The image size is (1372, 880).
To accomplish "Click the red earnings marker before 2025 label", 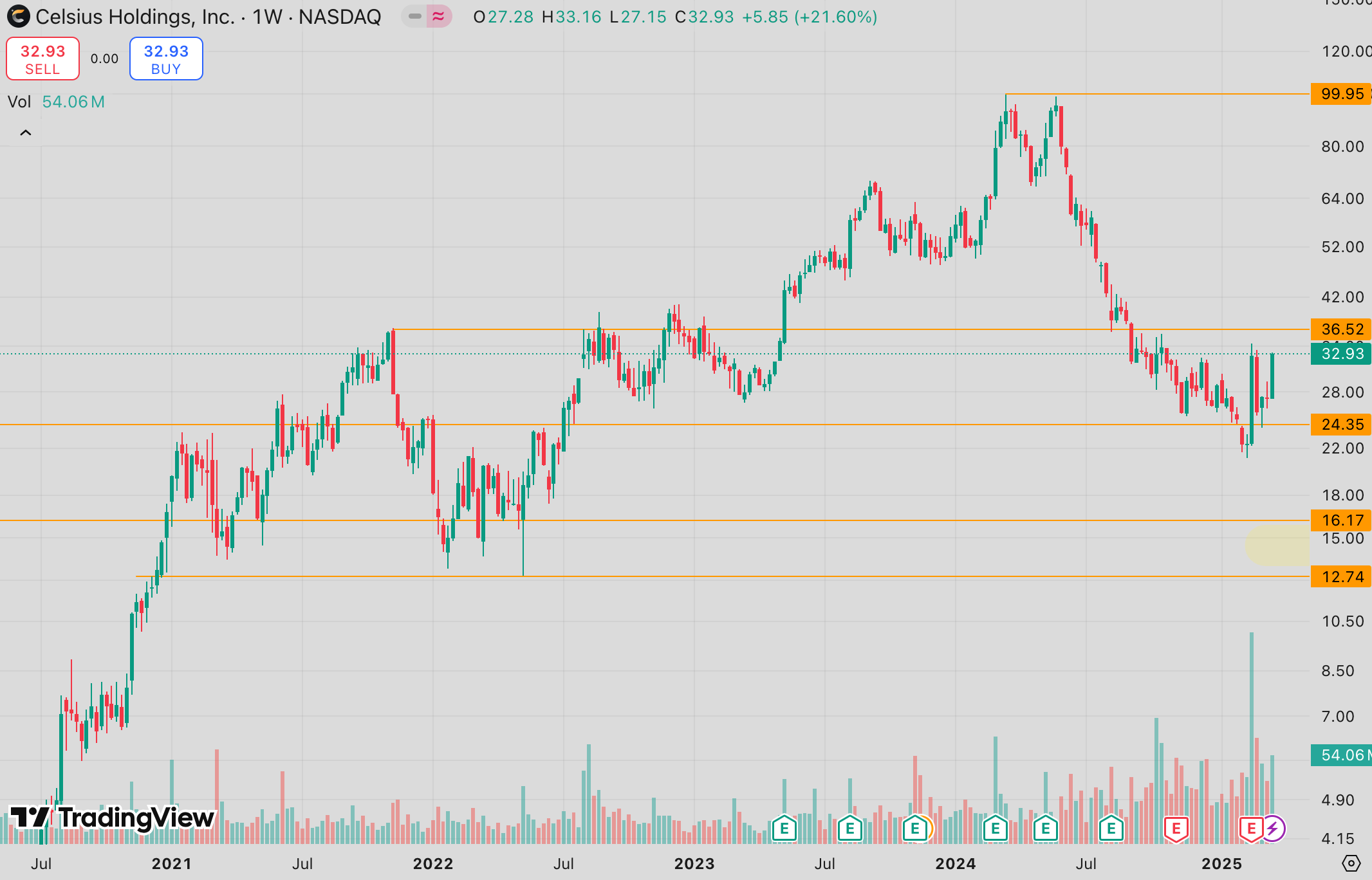I will tap(1176, 829).
